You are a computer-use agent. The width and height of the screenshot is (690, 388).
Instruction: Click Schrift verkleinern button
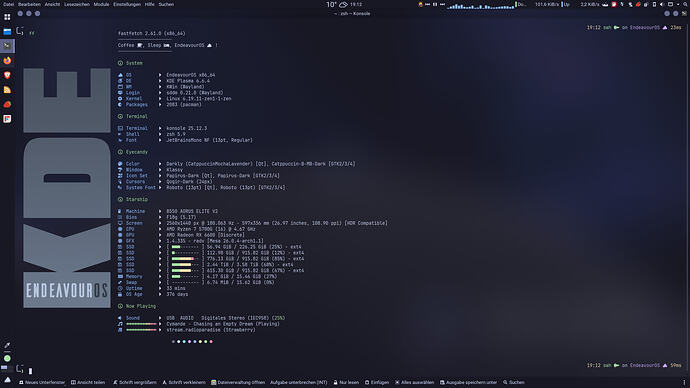(x=184, y=382)
